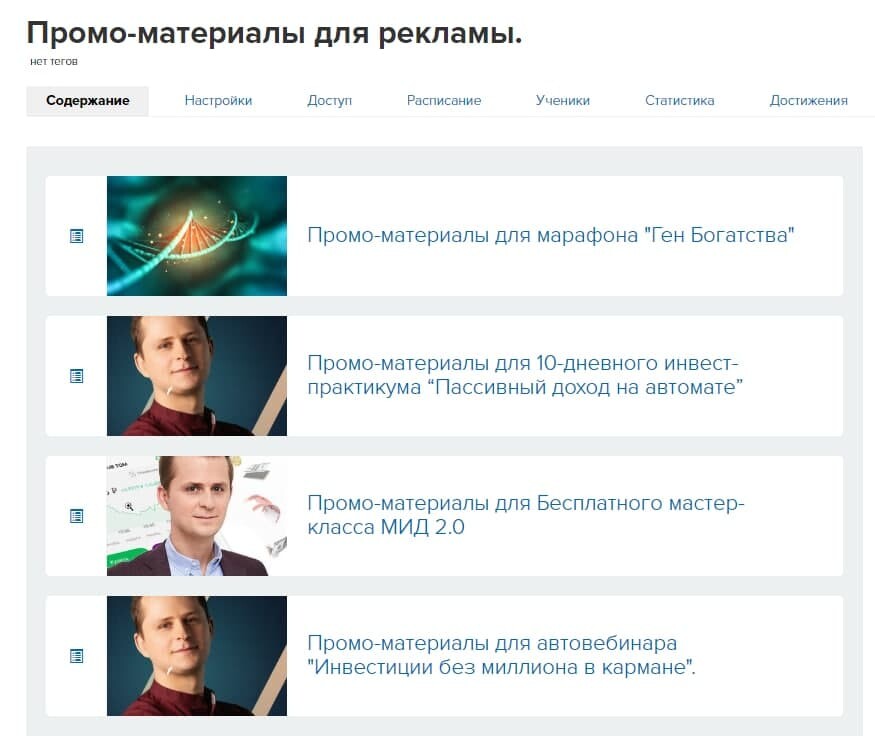Open the Содержание tab
875x736 pixels.
[88, 101]
